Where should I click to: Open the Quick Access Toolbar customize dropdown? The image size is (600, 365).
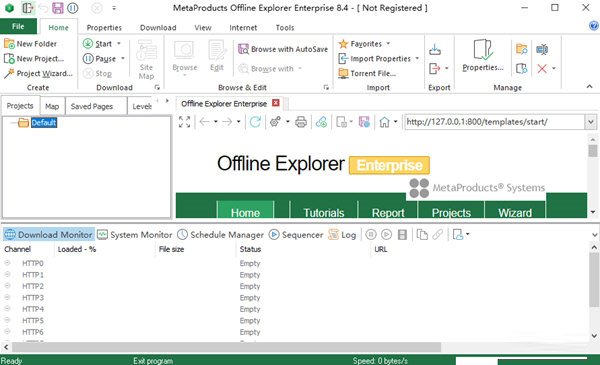point(114,8)
